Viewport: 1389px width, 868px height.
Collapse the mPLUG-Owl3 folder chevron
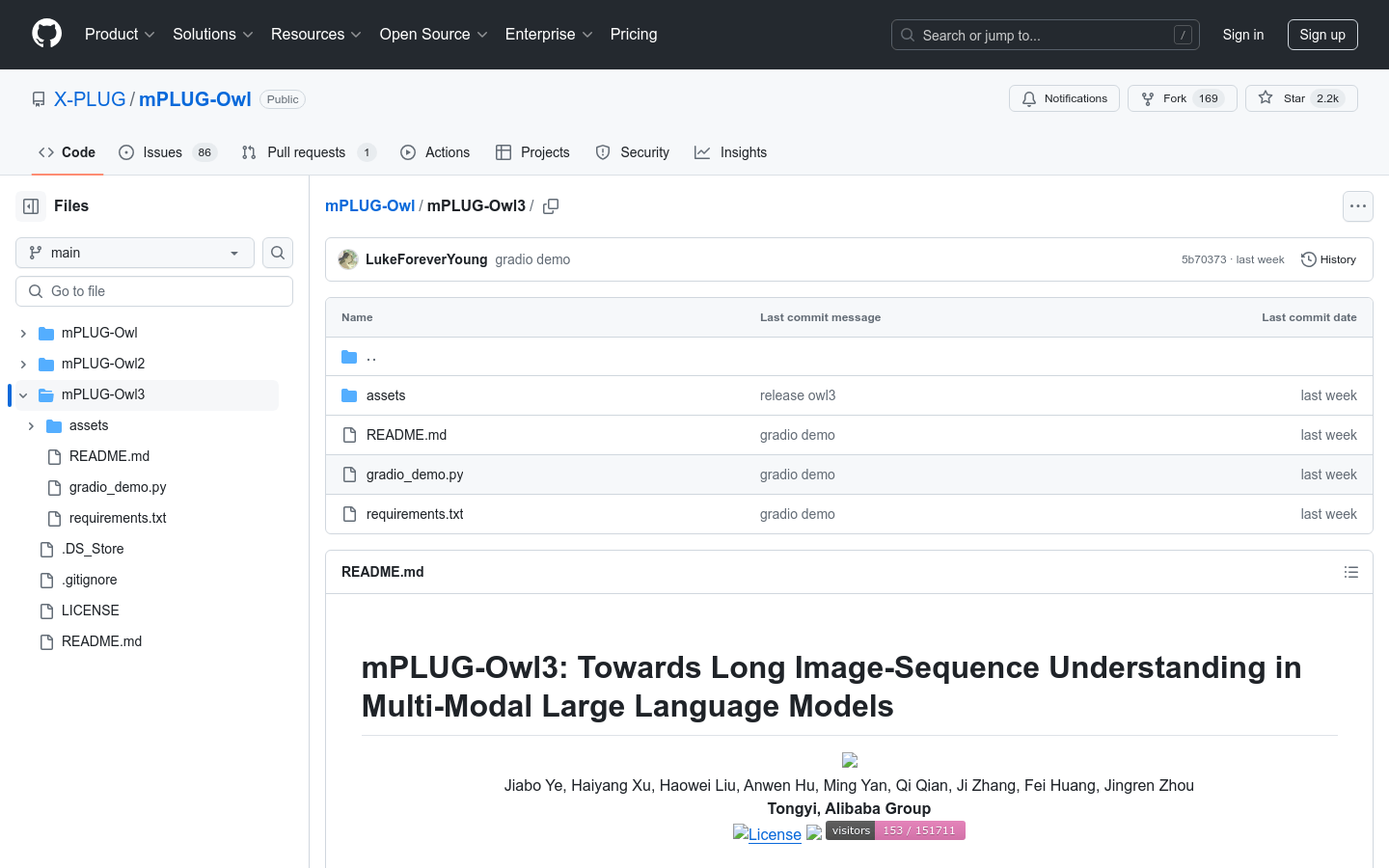pos(23,394)
